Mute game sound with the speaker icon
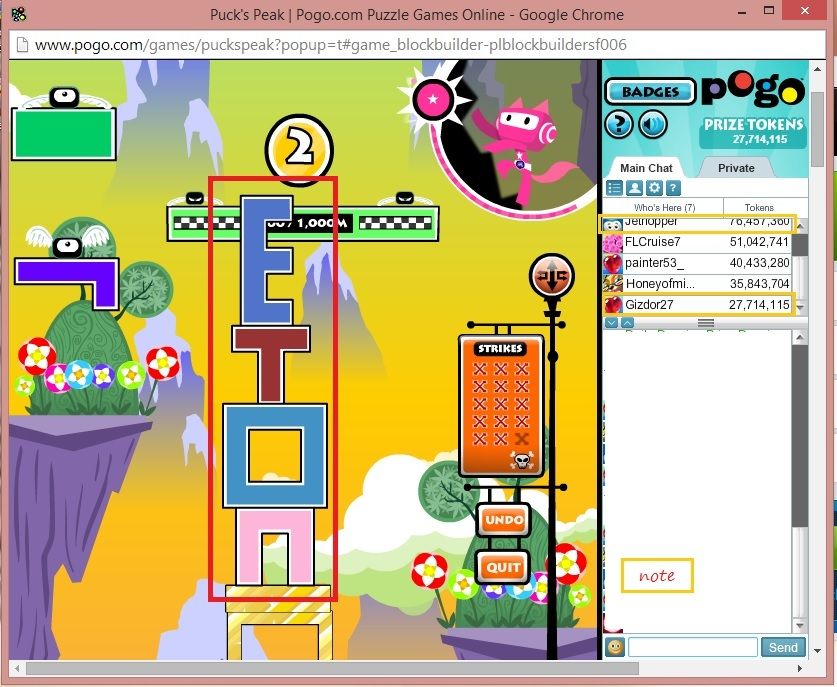This screenshot has width=837, height=687. [653, 124]
